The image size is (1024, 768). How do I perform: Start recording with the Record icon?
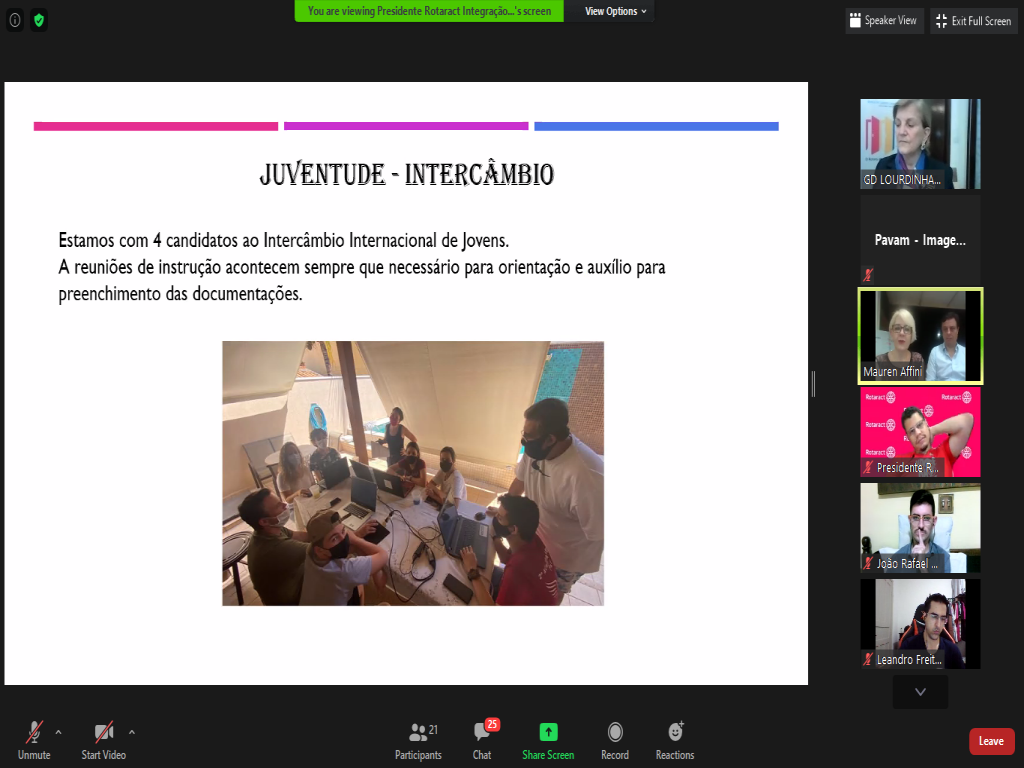615,732
